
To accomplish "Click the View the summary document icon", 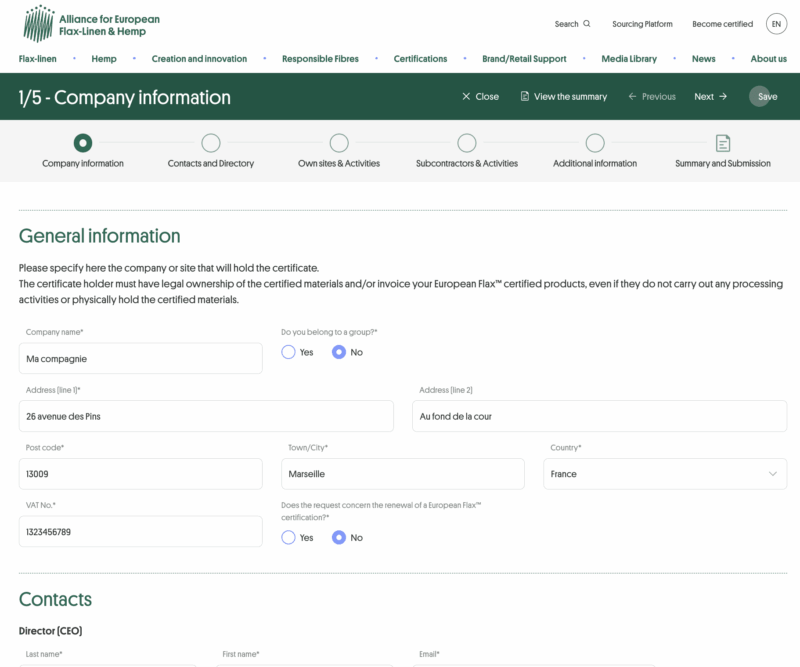I will tap(525, 97).
